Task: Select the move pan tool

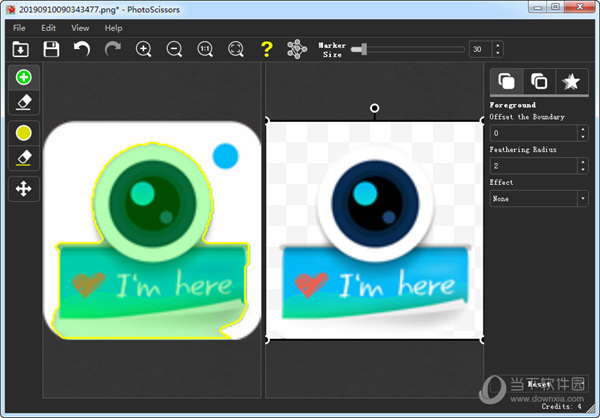Action: point(24,189)
